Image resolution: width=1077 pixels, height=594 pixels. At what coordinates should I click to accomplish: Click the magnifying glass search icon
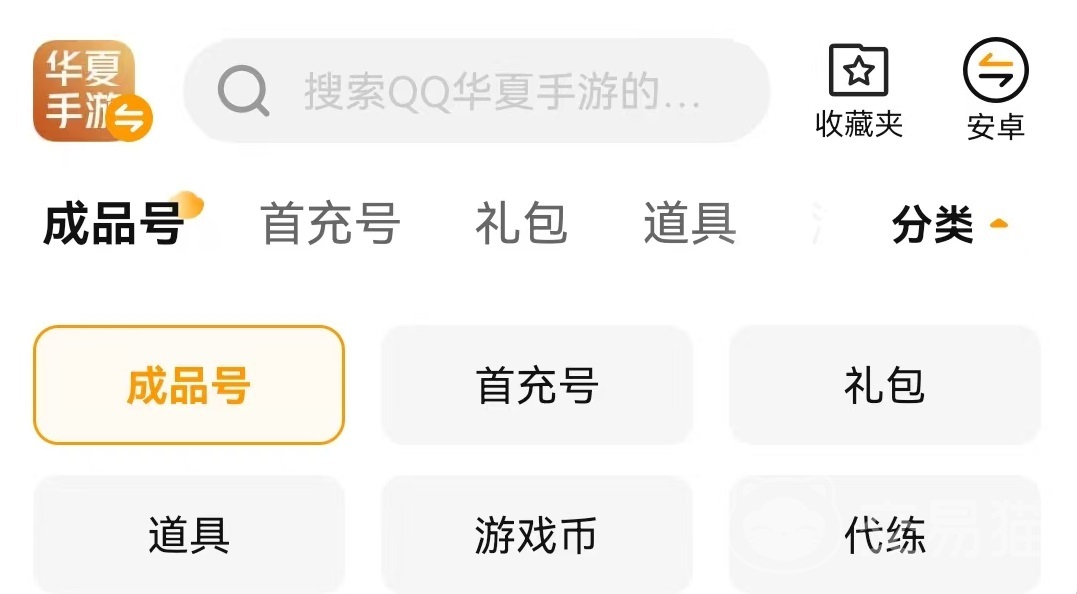coord(242,91)
